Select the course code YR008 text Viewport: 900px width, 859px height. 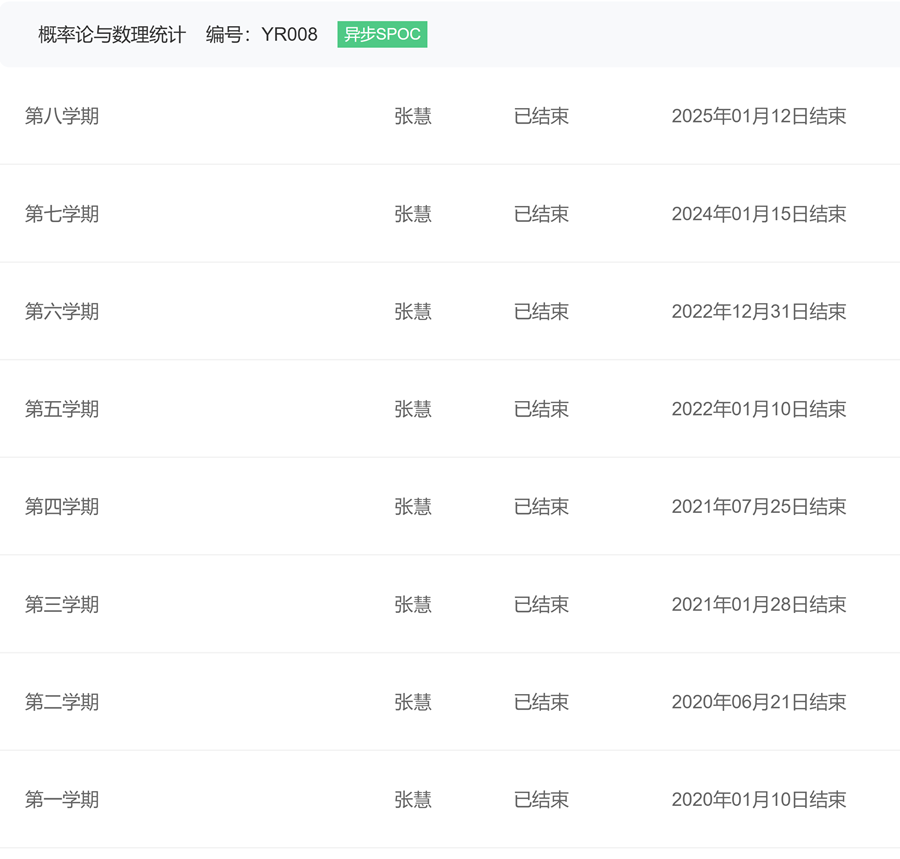click(x=289, y=34)
